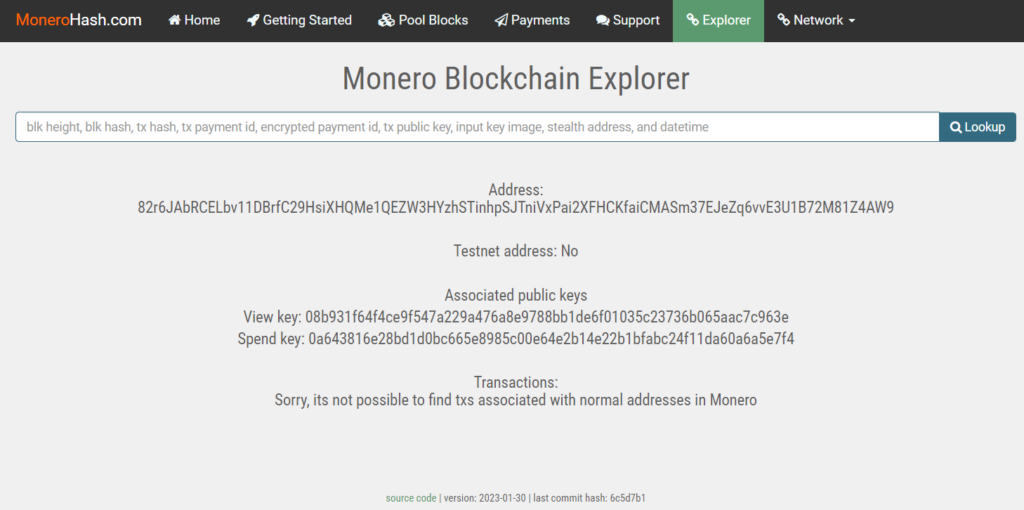Expand the Network dropdown caret
1024x510 pixels.
point(851,21)
